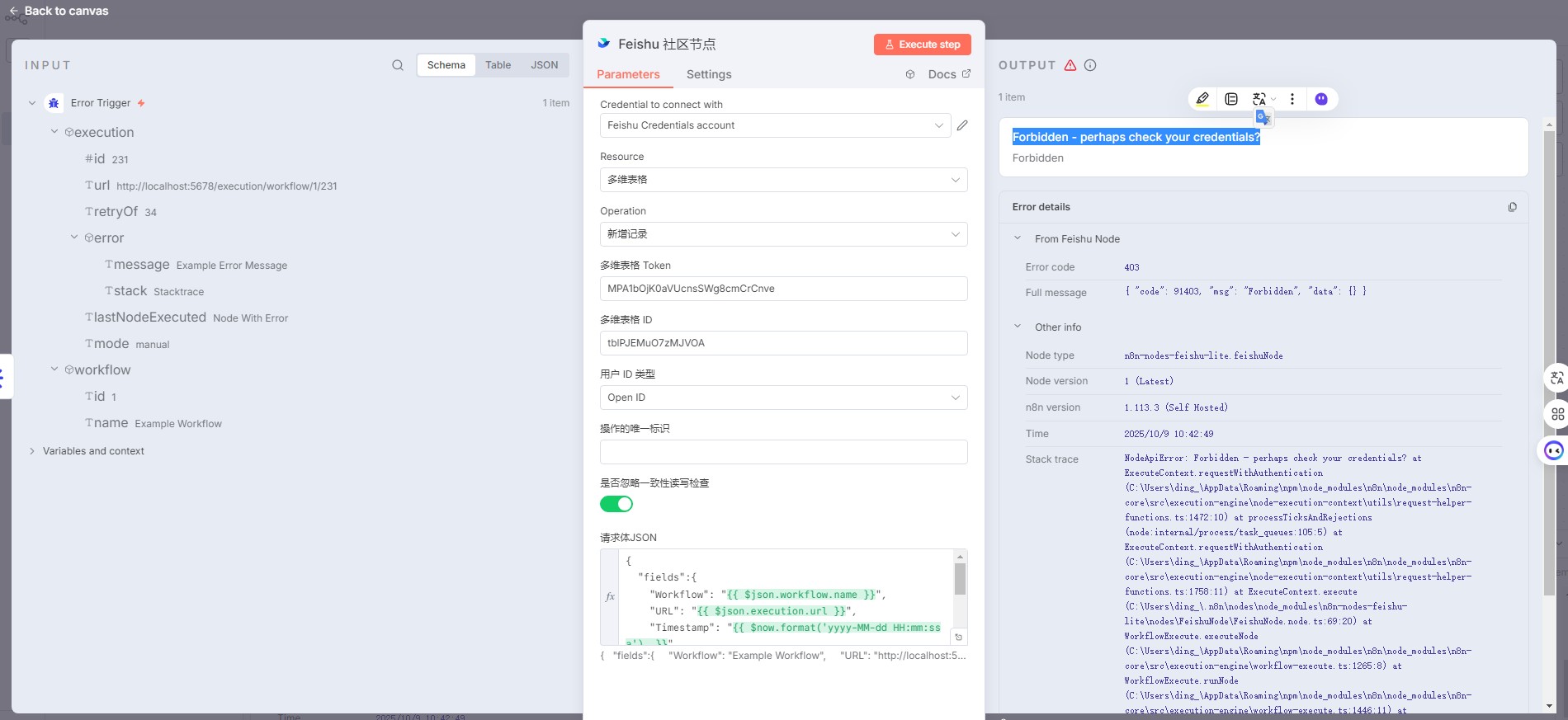Open the Resource dropdown
The image size is (1568, 720).
[x=783, y=180]
